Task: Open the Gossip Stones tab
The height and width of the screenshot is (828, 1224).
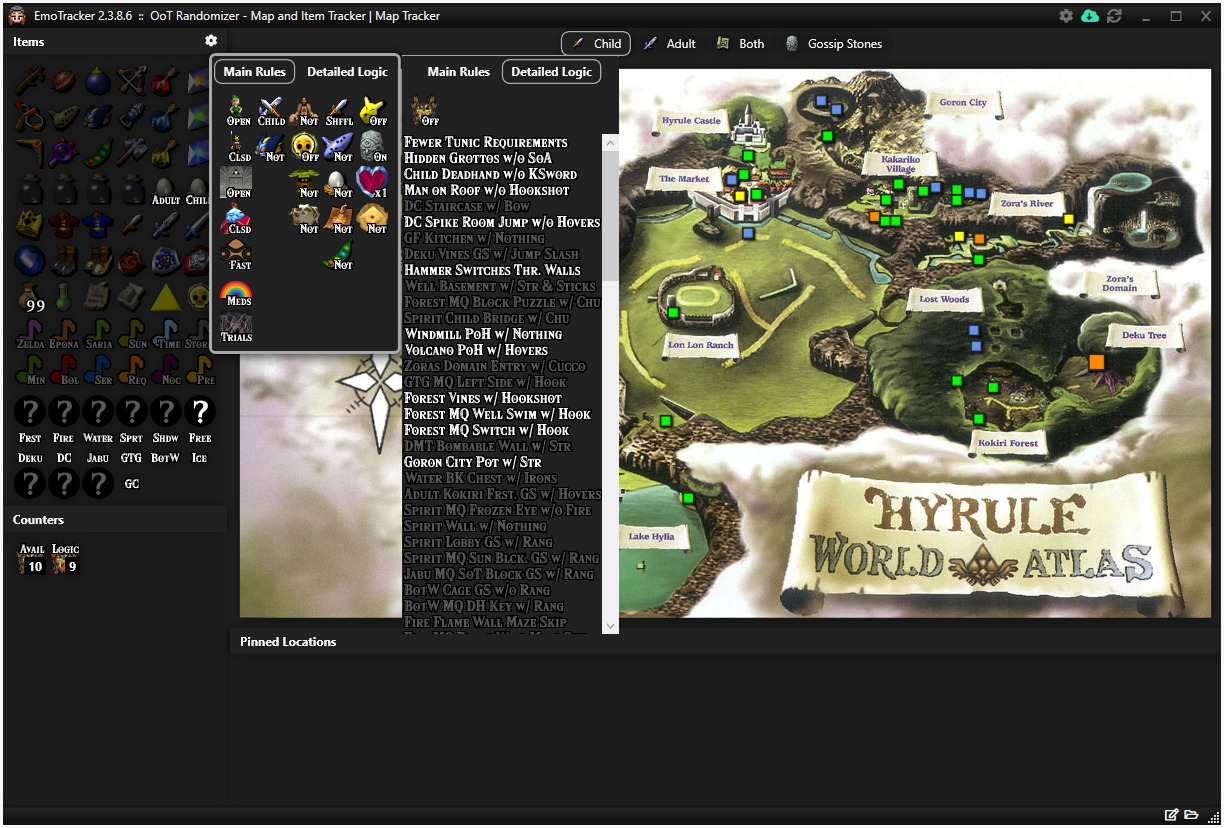Action: [x=833, y=43]
